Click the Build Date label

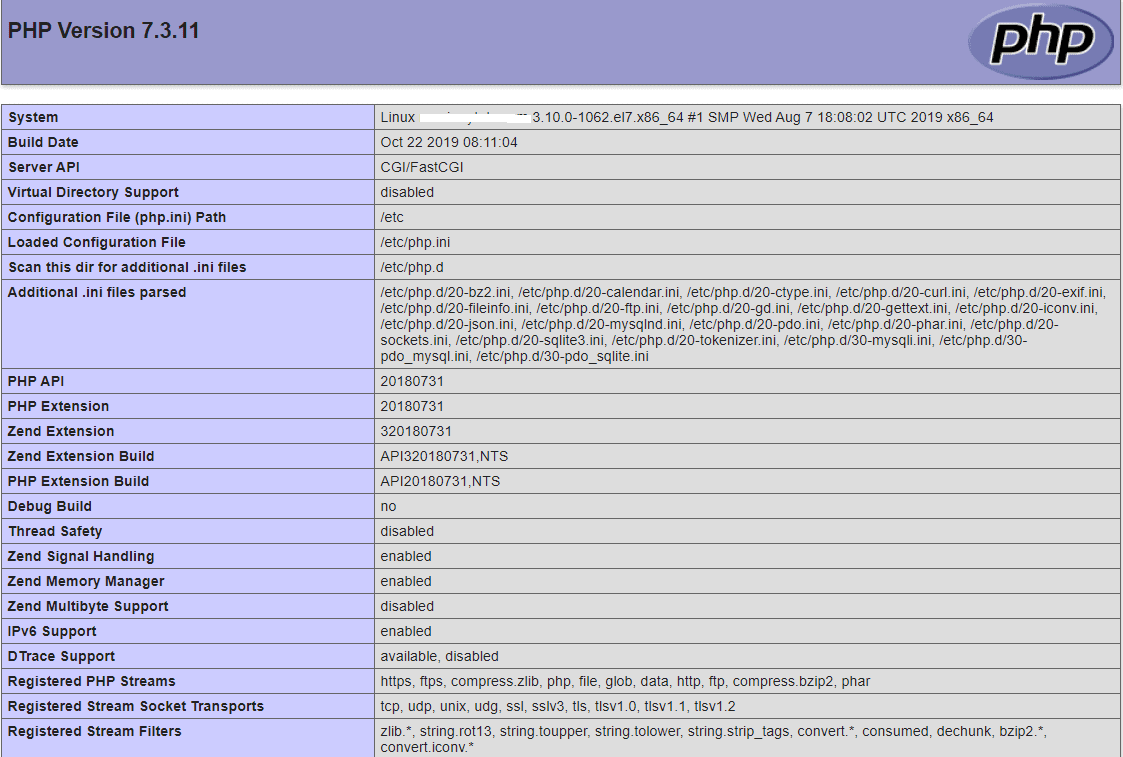(x=43, y=143)
